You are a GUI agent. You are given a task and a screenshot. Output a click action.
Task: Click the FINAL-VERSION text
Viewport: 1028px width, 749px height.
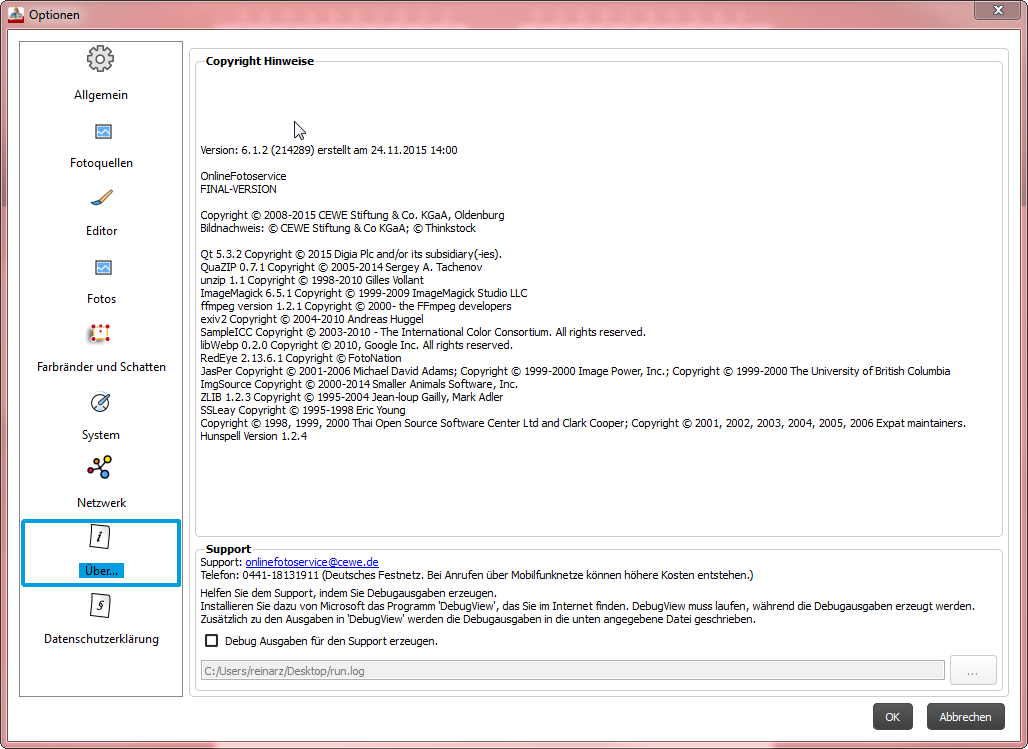pos(239,189)
